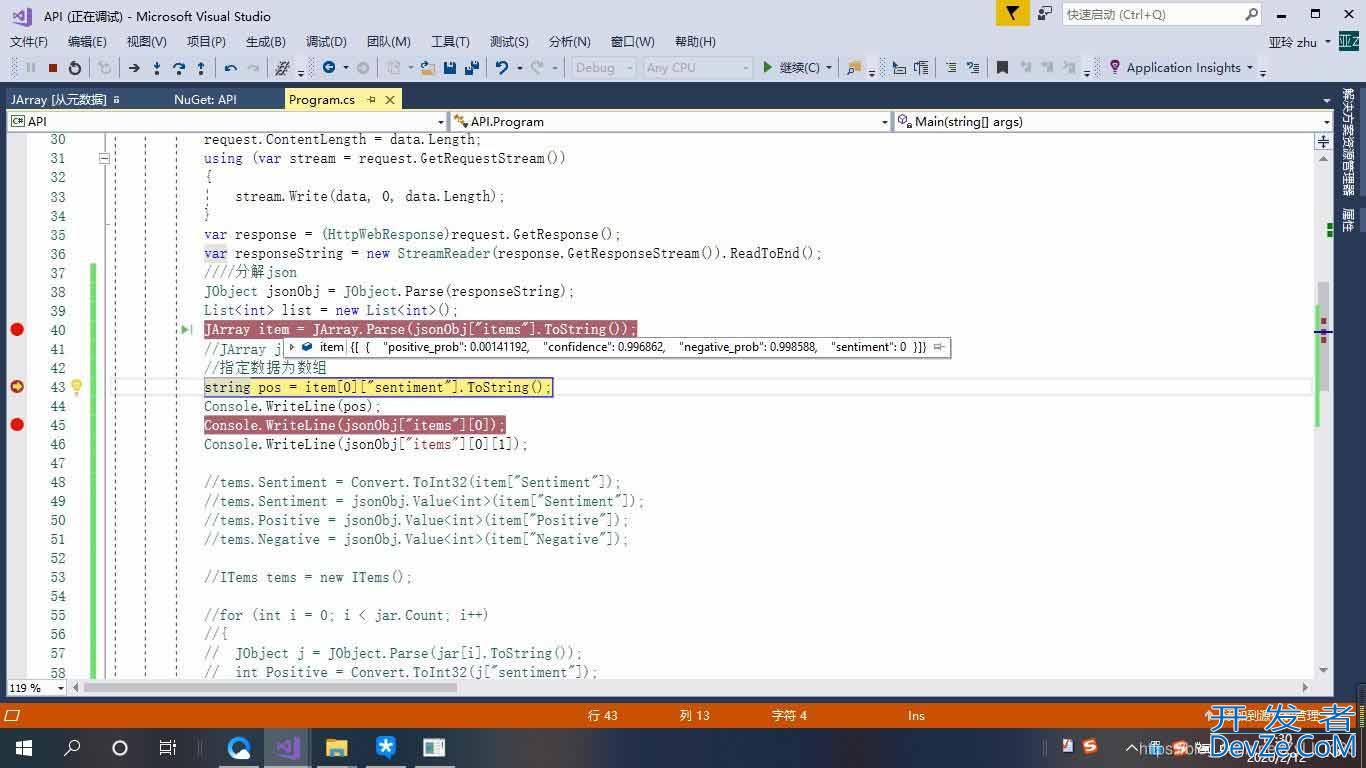The image size is (1366, 768).
Task: Undo the last edit using blue arrow
Action: [502, 68]
